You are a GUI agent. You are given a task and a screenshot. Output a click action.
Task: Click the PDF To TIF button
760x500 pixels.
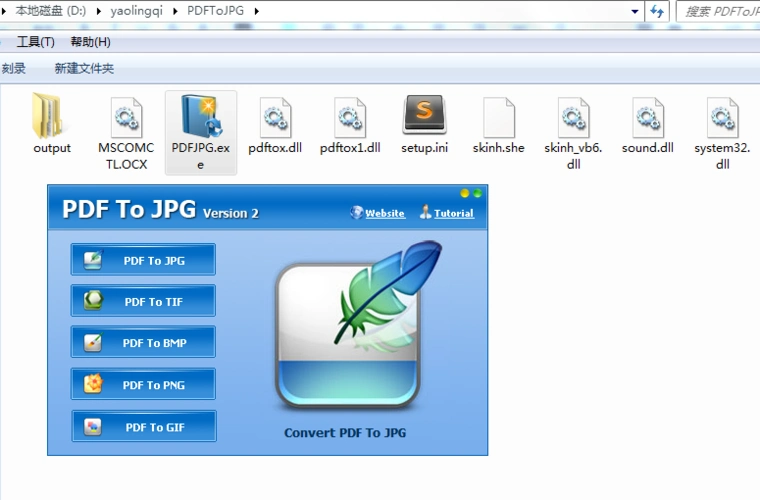coord(143,301)
